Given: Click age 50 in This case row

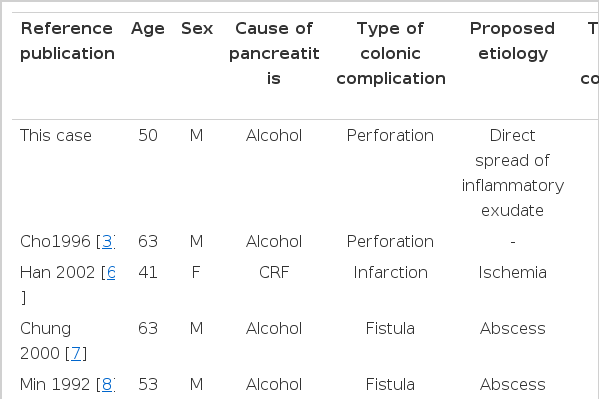Looking at the screenshot, I should [x=148, y=136].
